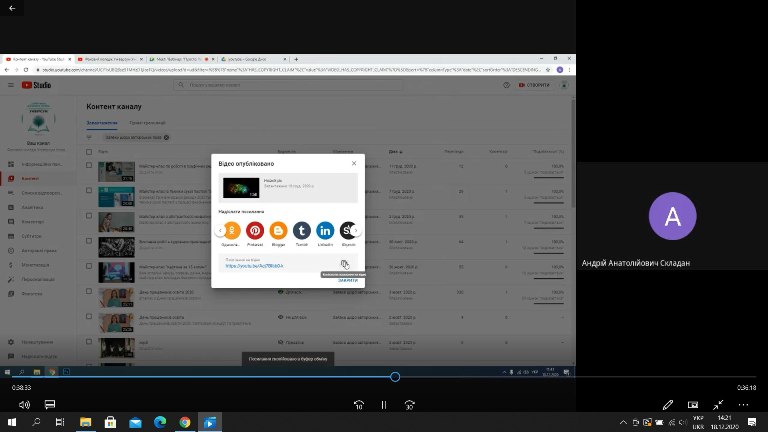Reload the page in the Chrome window
Viewport: 768px width, 432px height.
click(x=26, y=70)
